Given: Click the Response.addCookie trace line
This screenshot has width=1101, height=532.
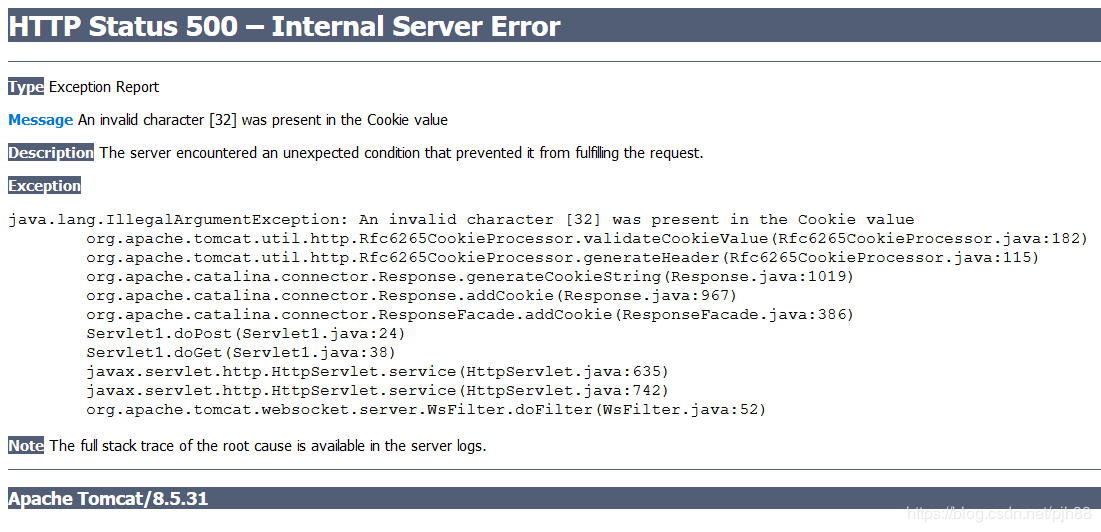Looking at the screenshot, I should [x=411, y=295].
